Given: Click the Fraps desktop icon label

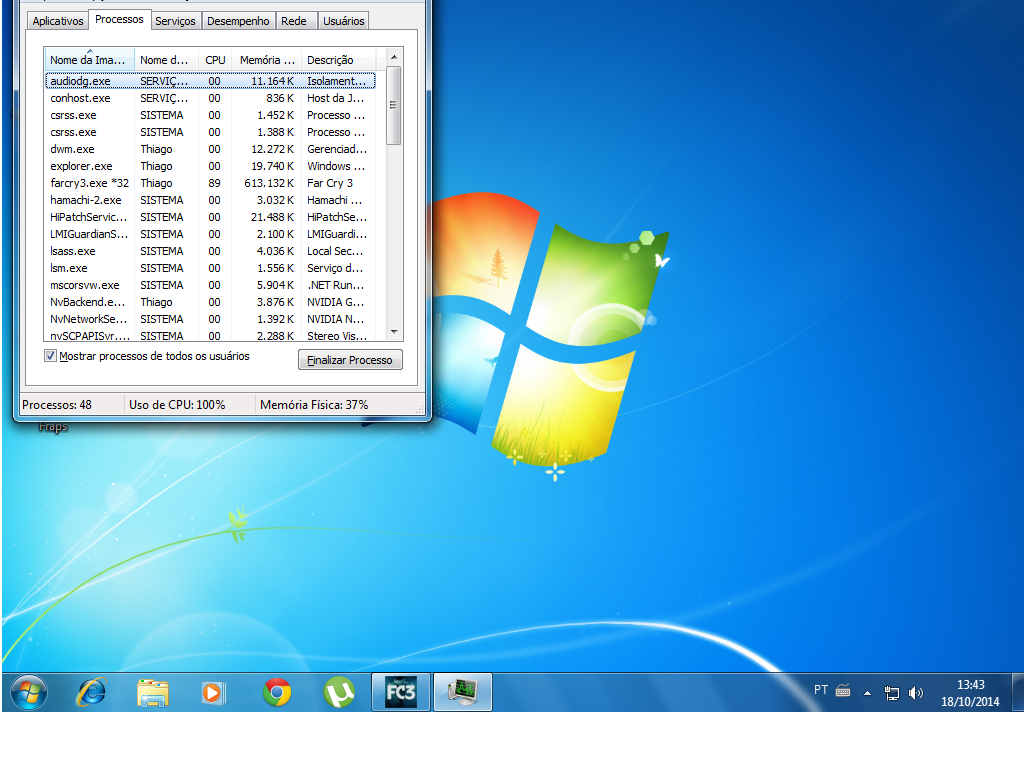Looking at the screenshot, I should (53, 426).
